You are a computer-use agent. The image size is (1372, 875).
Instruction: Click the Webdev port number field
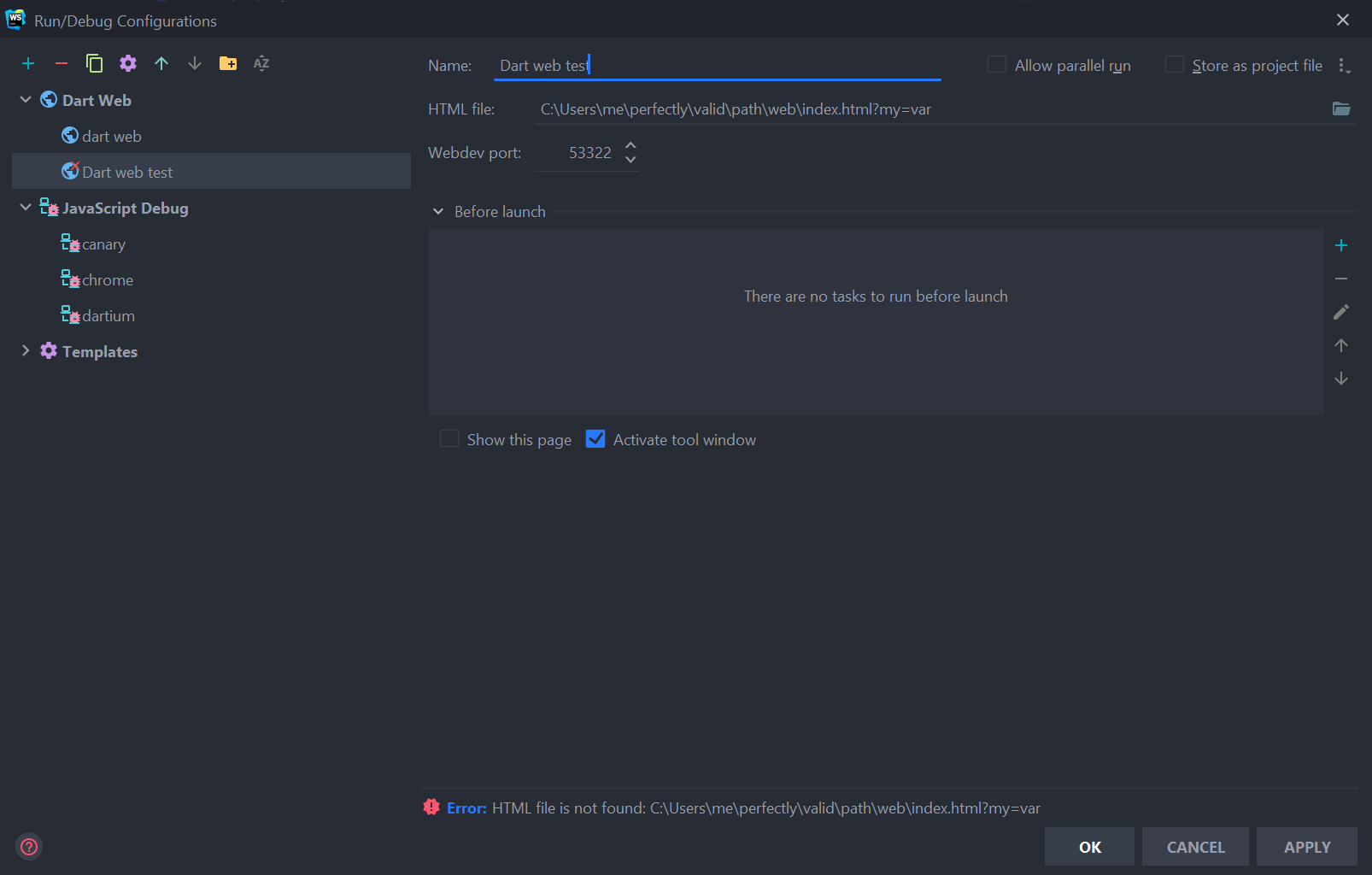pos(579,153)
